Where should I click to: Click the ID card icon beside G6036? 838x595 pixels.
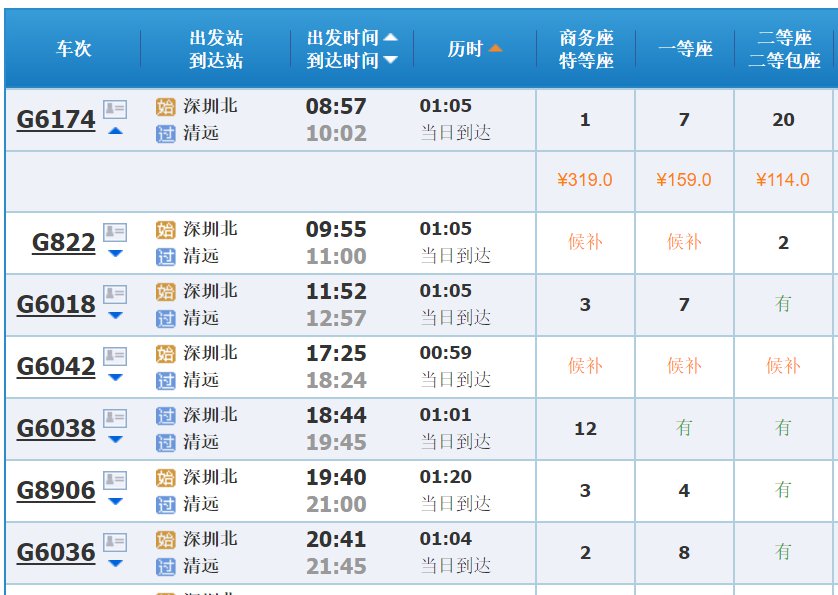coord(115,542)
